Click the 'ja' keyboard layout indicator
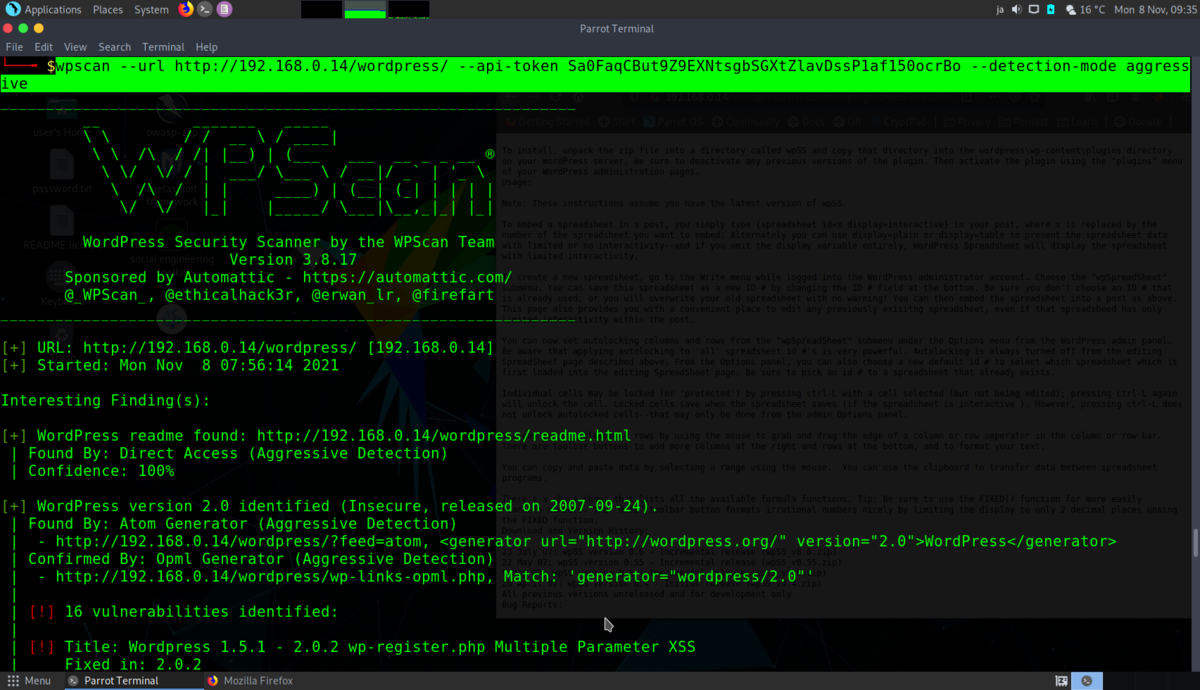Screen dimensions: 1200x690 coord(999,9)
